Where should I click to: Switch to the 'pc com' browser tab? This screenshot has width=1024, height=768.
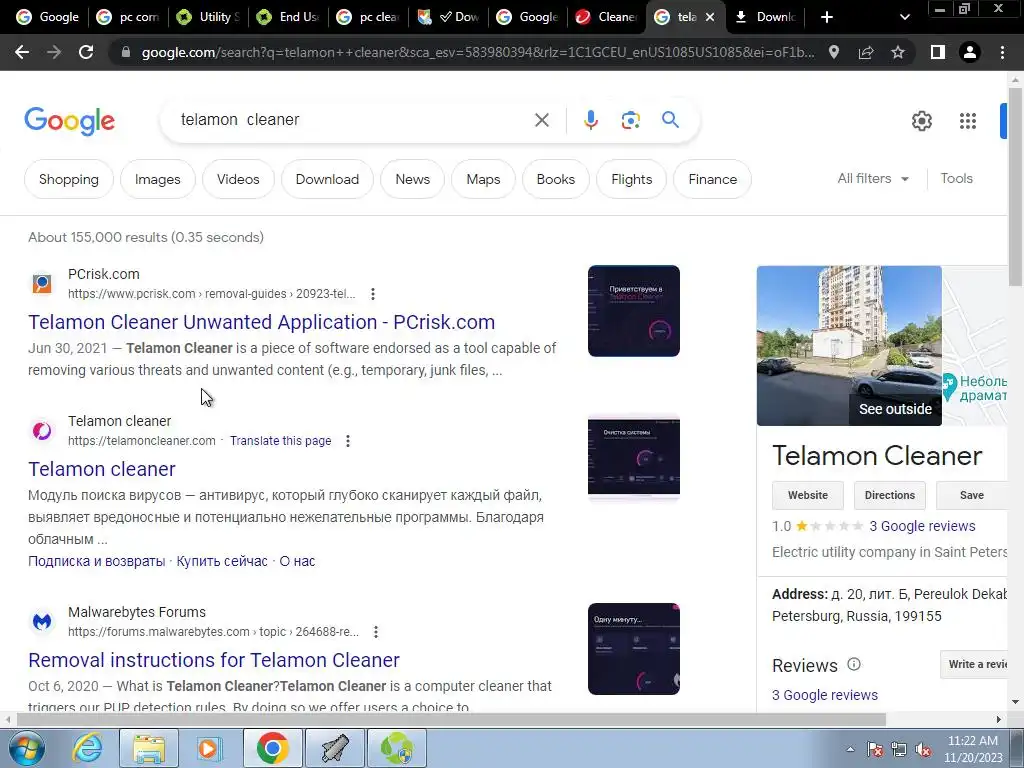click(128, 17)
